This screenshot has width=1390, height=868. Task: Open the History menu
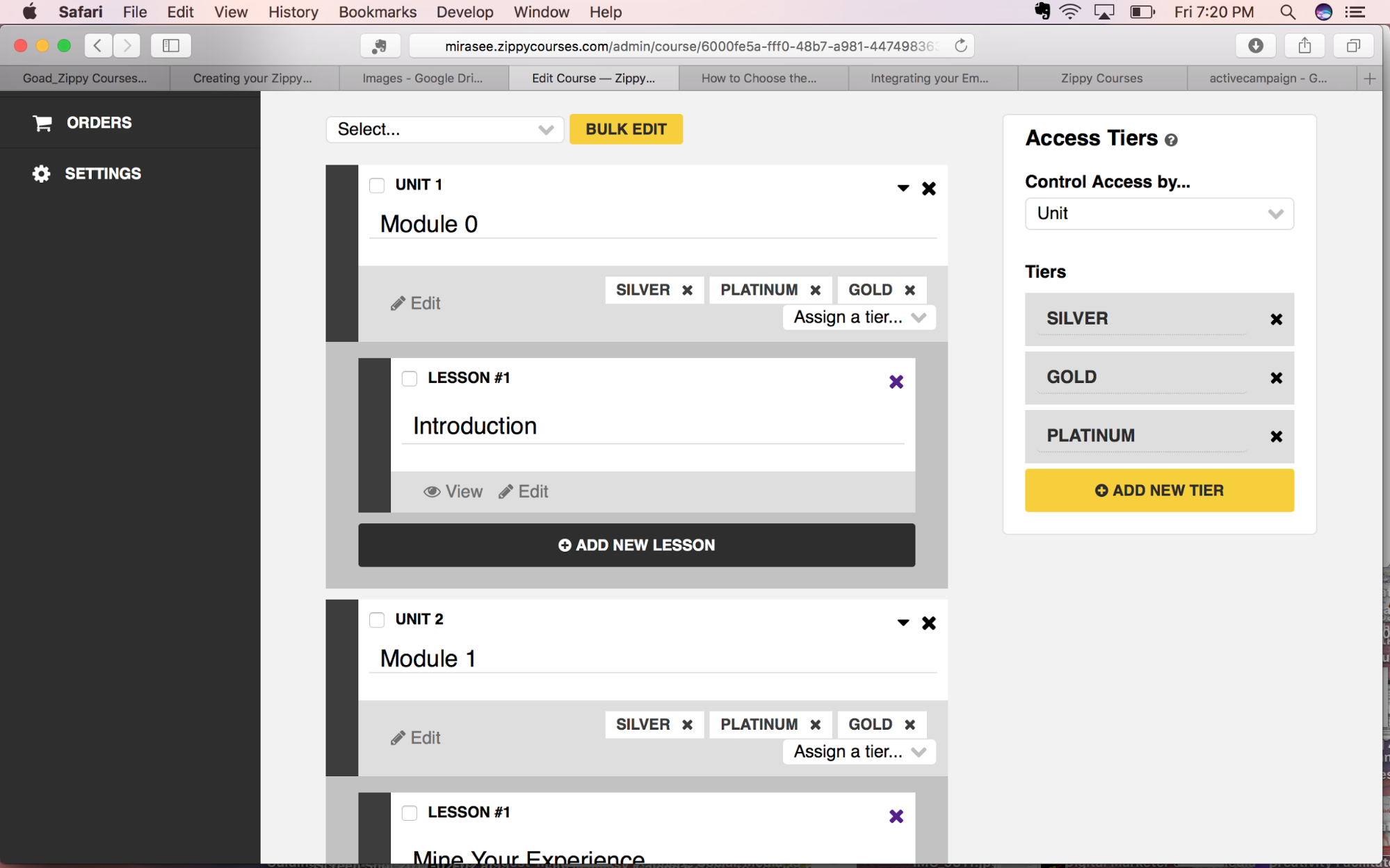point(293,12)
